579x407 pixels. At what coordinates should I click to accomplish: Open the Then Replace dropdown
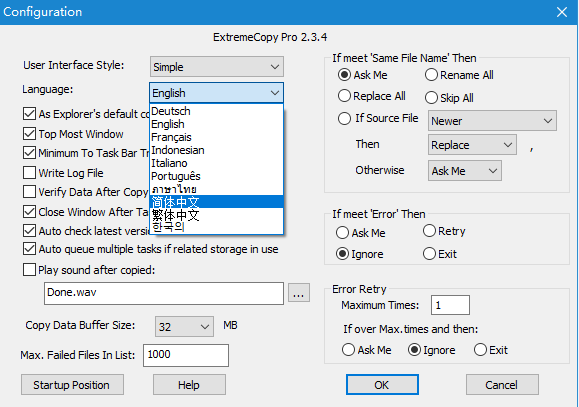(x=472, y=145)
